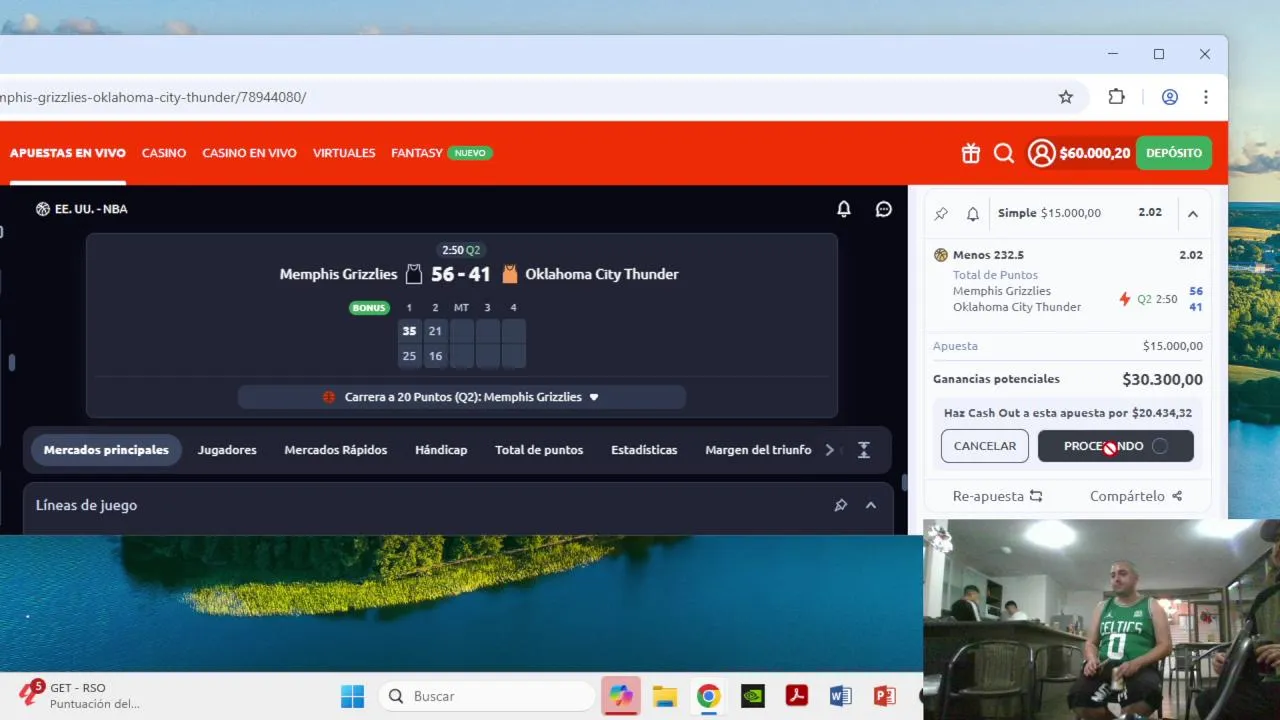Go to the Virtuales section

pos(344,153)
